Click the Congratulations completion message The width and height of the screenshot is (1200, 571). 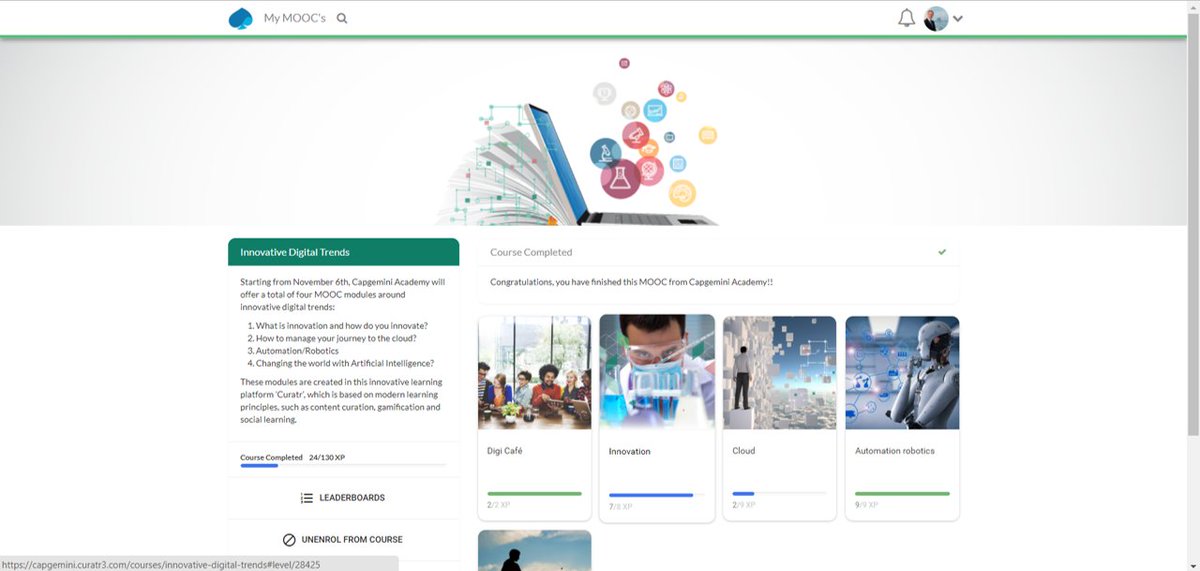[631, 282]
